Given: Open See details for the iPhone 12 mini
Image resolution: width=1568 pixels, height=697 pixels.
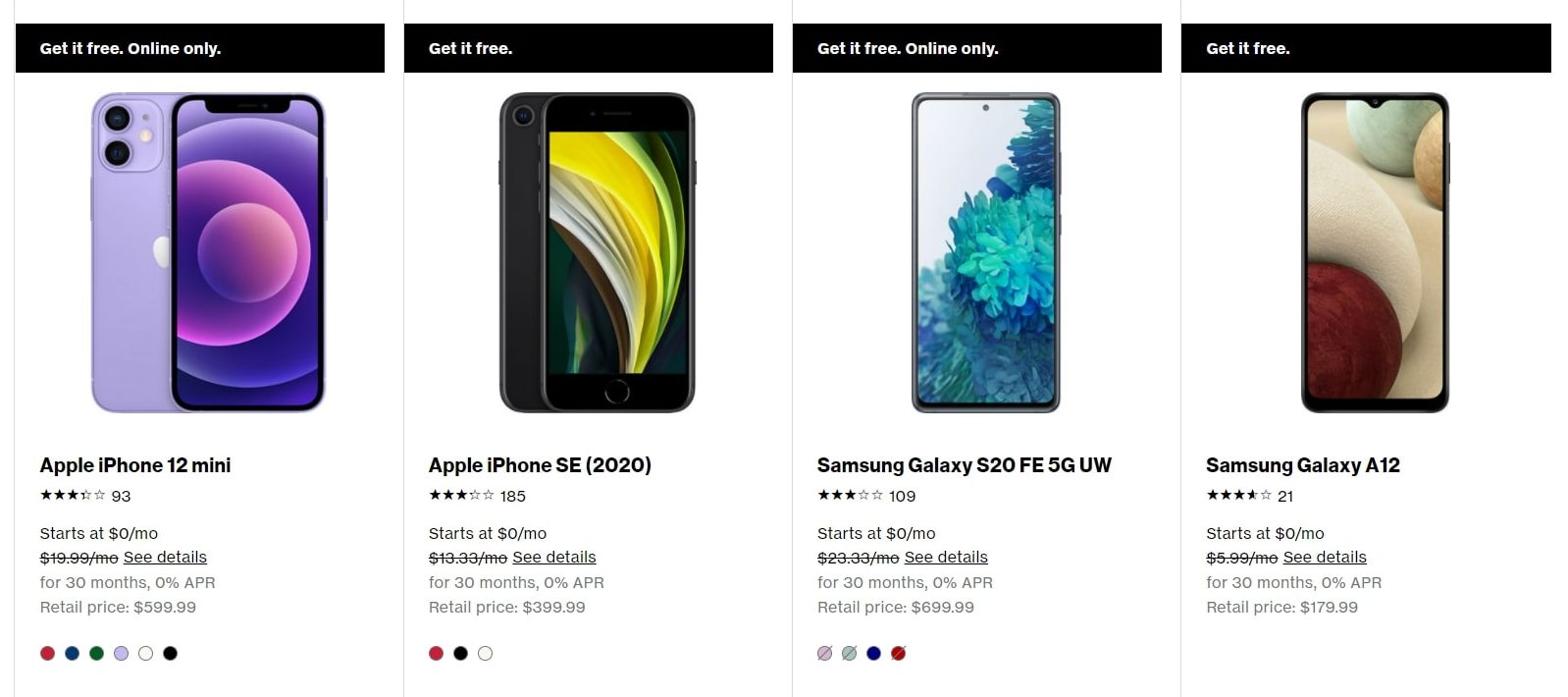Looking at the screenshot, I should (x=163, y=557).
